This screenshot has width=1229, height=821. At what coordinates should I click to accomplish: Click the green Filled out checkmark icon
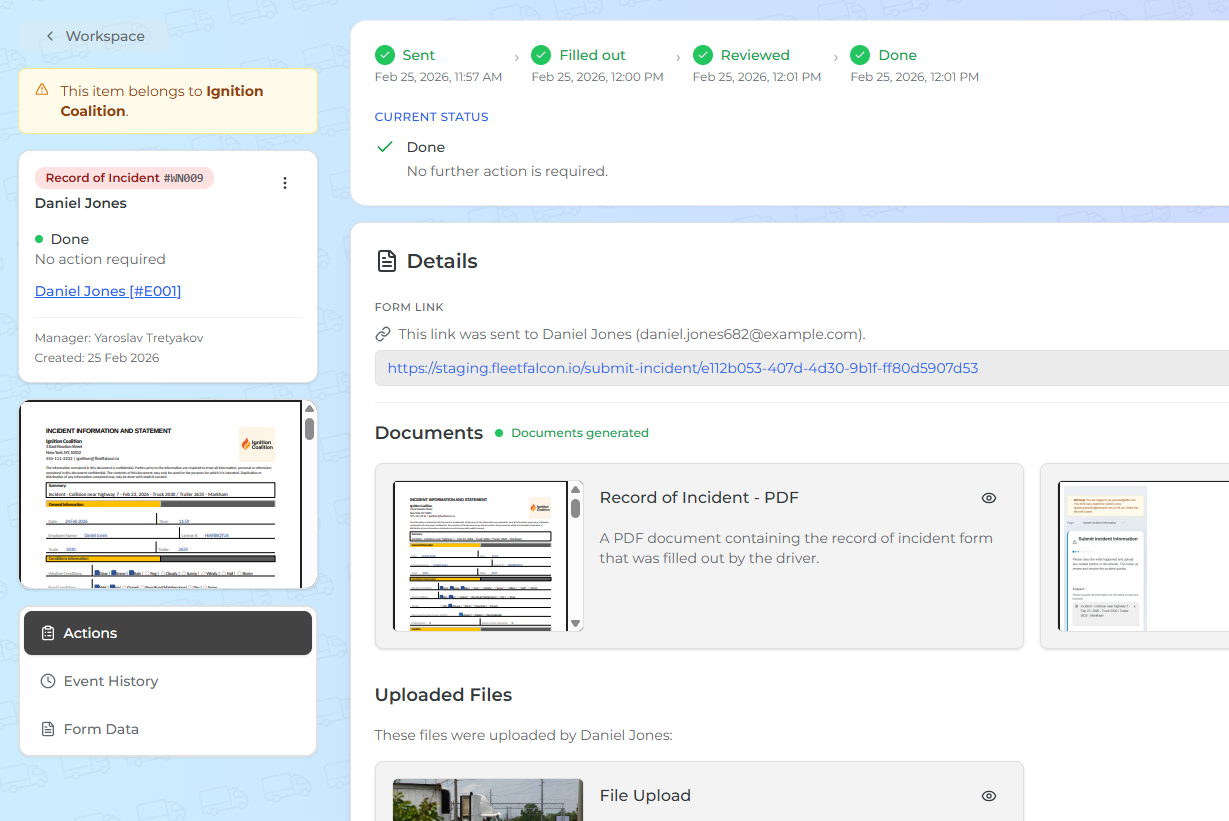click(x=541, y=55)
